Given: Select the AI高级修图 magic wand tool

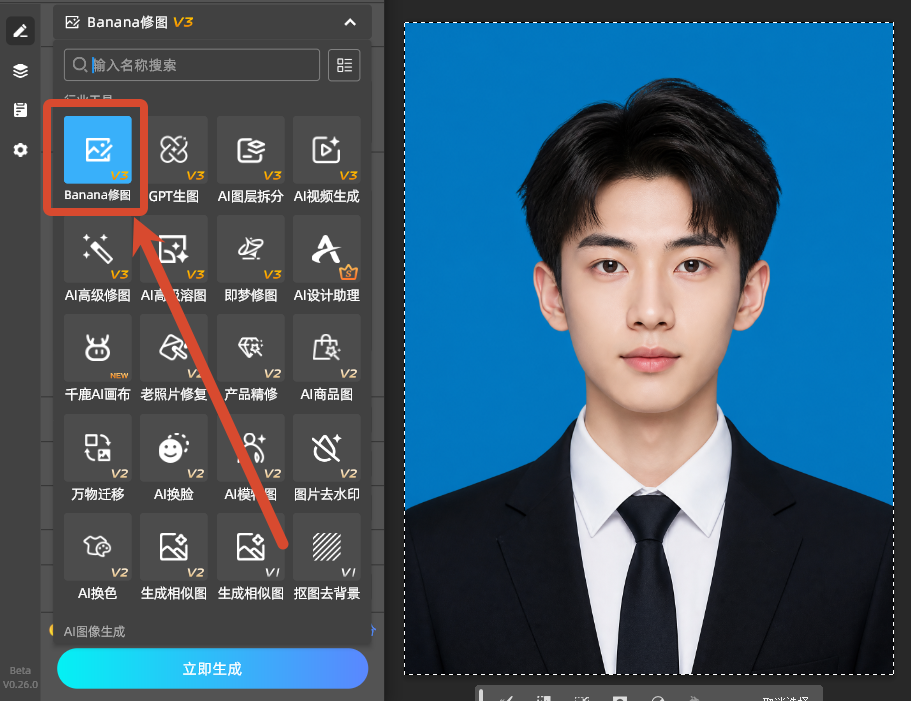Looking at the screenshot, I should coord(98,249).
